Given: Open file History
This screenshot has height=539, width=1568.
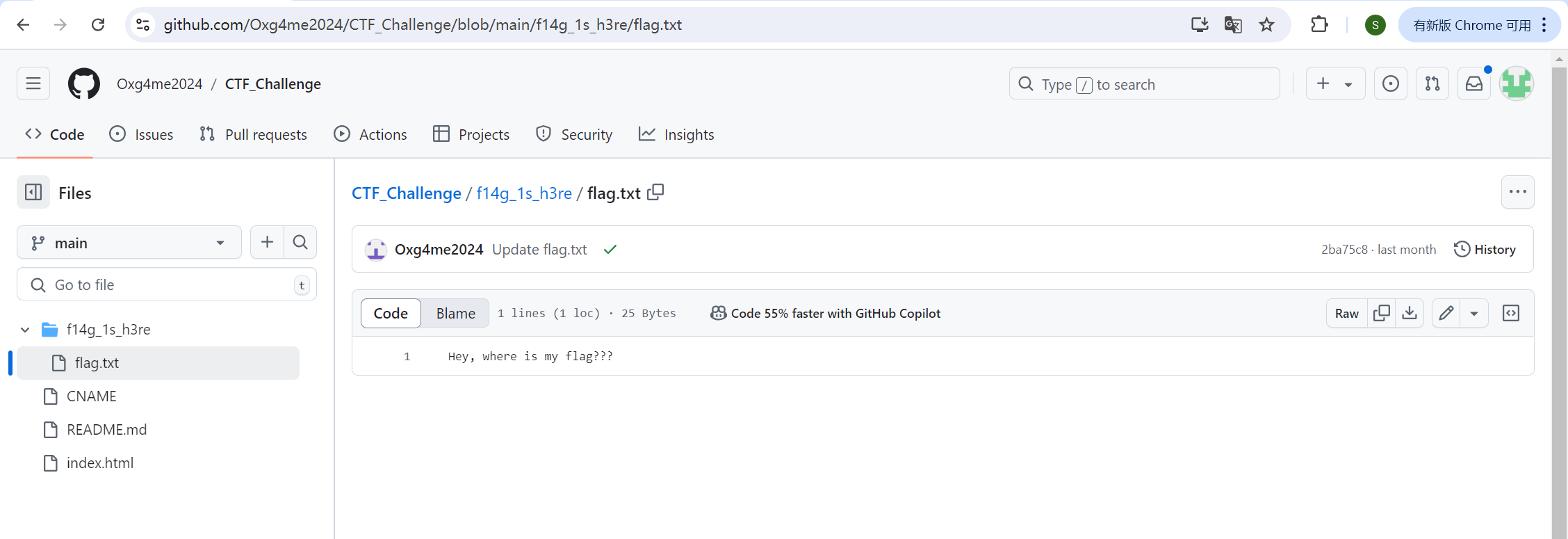Looking at the screenshot, I should [x=1485, y=250].
